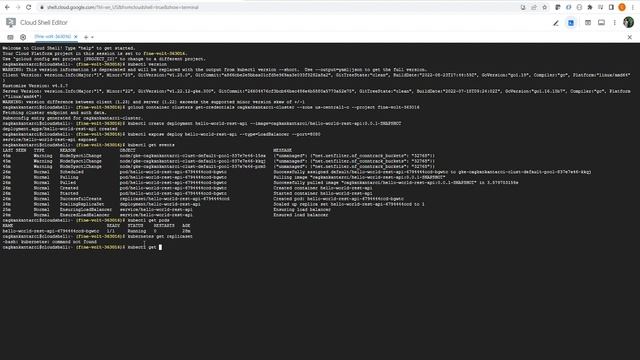Open the Extensions puzzle piece menu

click(x=590, y=7)
